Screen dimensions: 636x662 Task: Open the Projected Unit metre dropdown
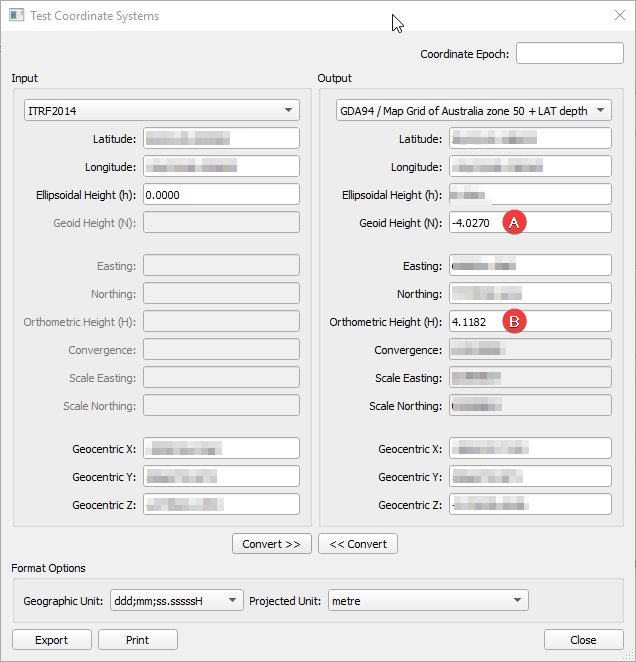[427, 600]
